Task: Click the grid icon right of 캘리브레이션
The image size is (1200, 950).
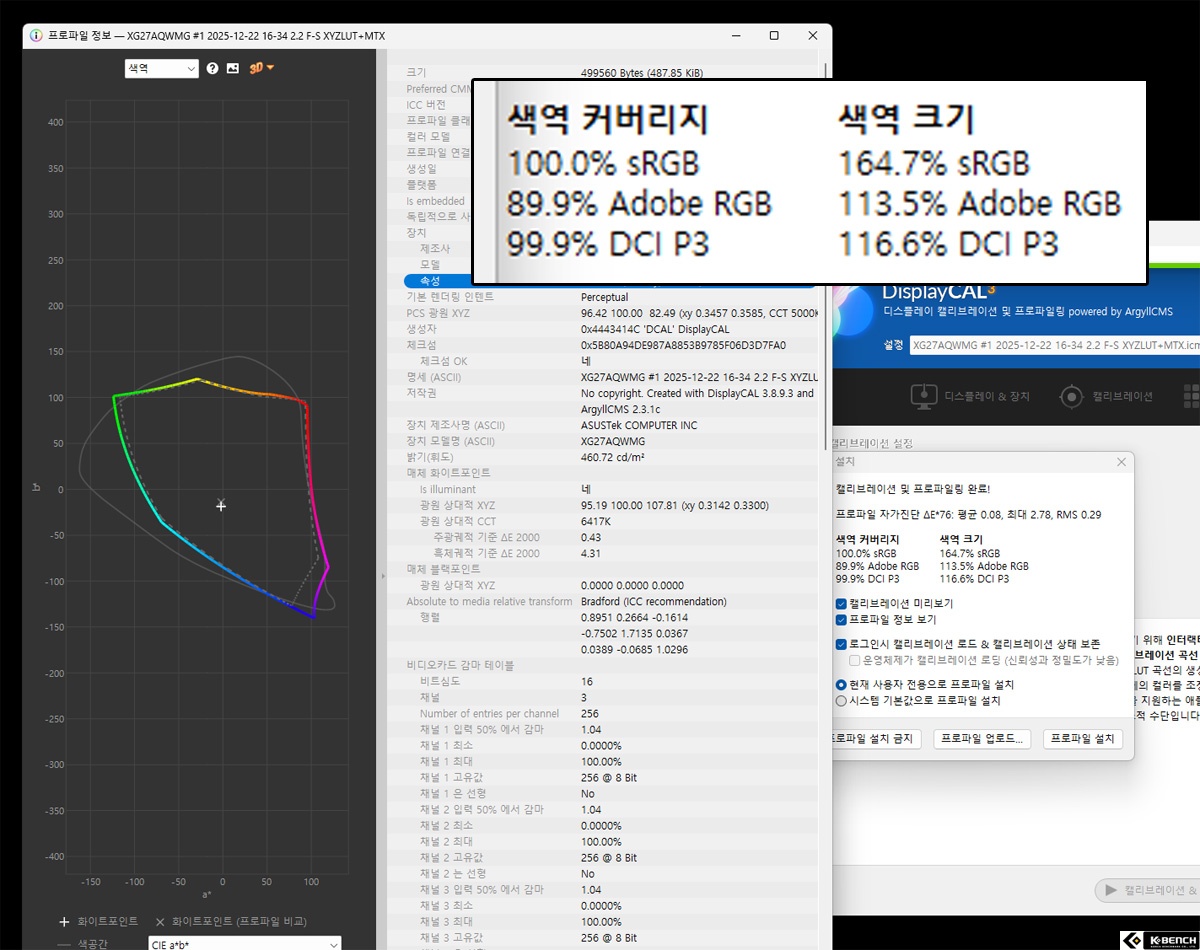Action: coord(1190,395)
